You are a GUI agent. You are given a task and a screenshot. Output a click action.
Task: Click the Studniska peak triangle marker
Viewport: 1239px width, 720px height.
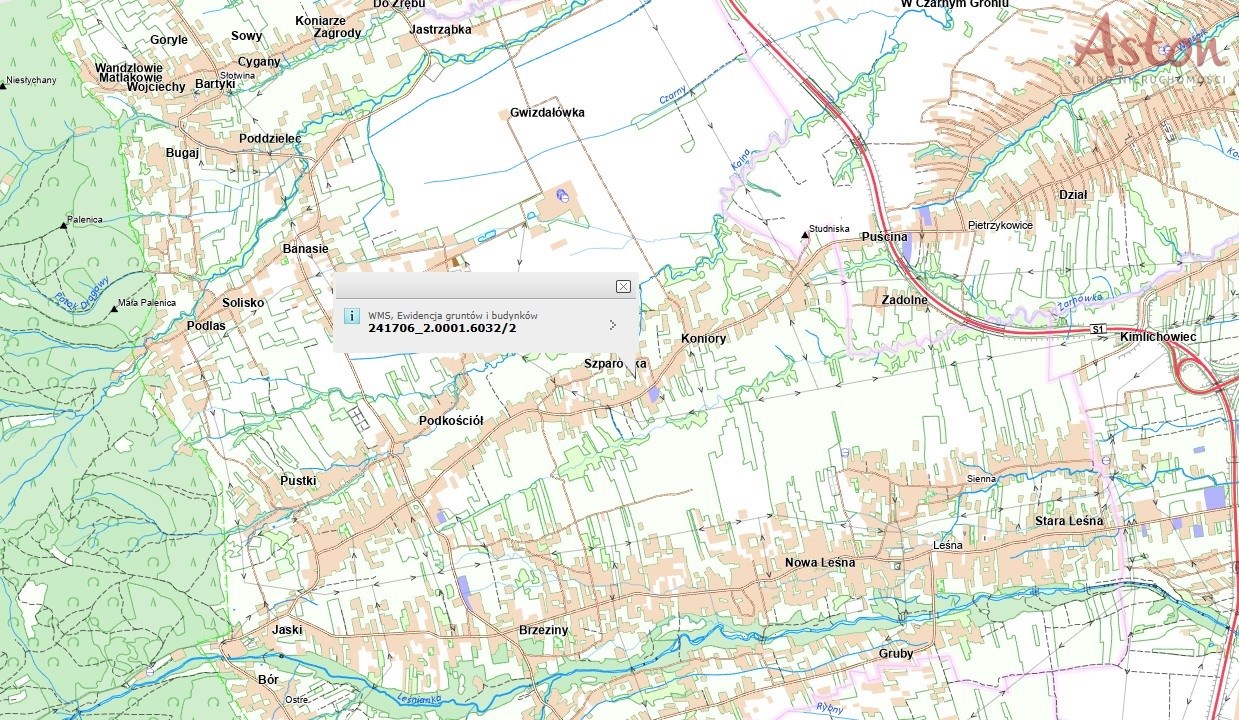(x=805, y=235)
